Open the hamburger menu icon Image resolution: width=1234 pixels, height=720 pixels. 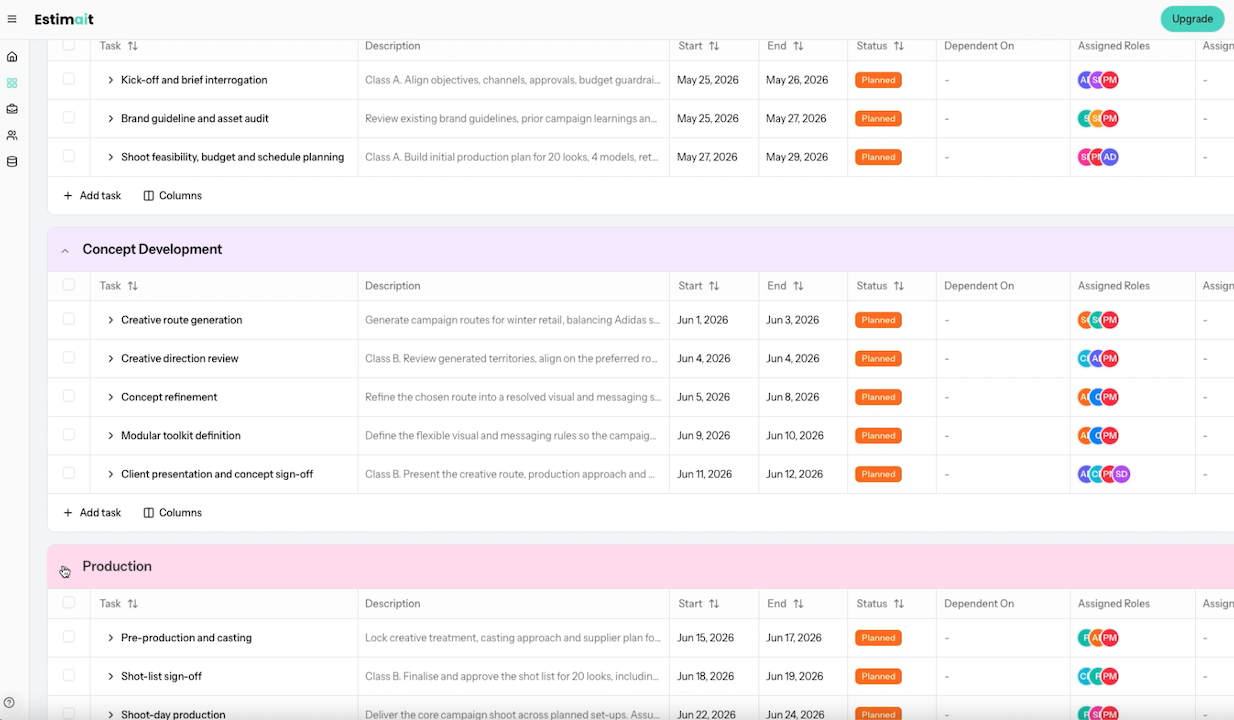[12, 19]
